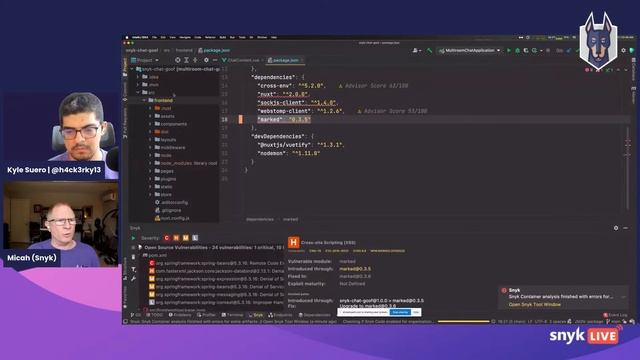Viewport: 640px width, 360px height.
Task: Expand the .mvn folder in project tree
Action: point(138,84)
